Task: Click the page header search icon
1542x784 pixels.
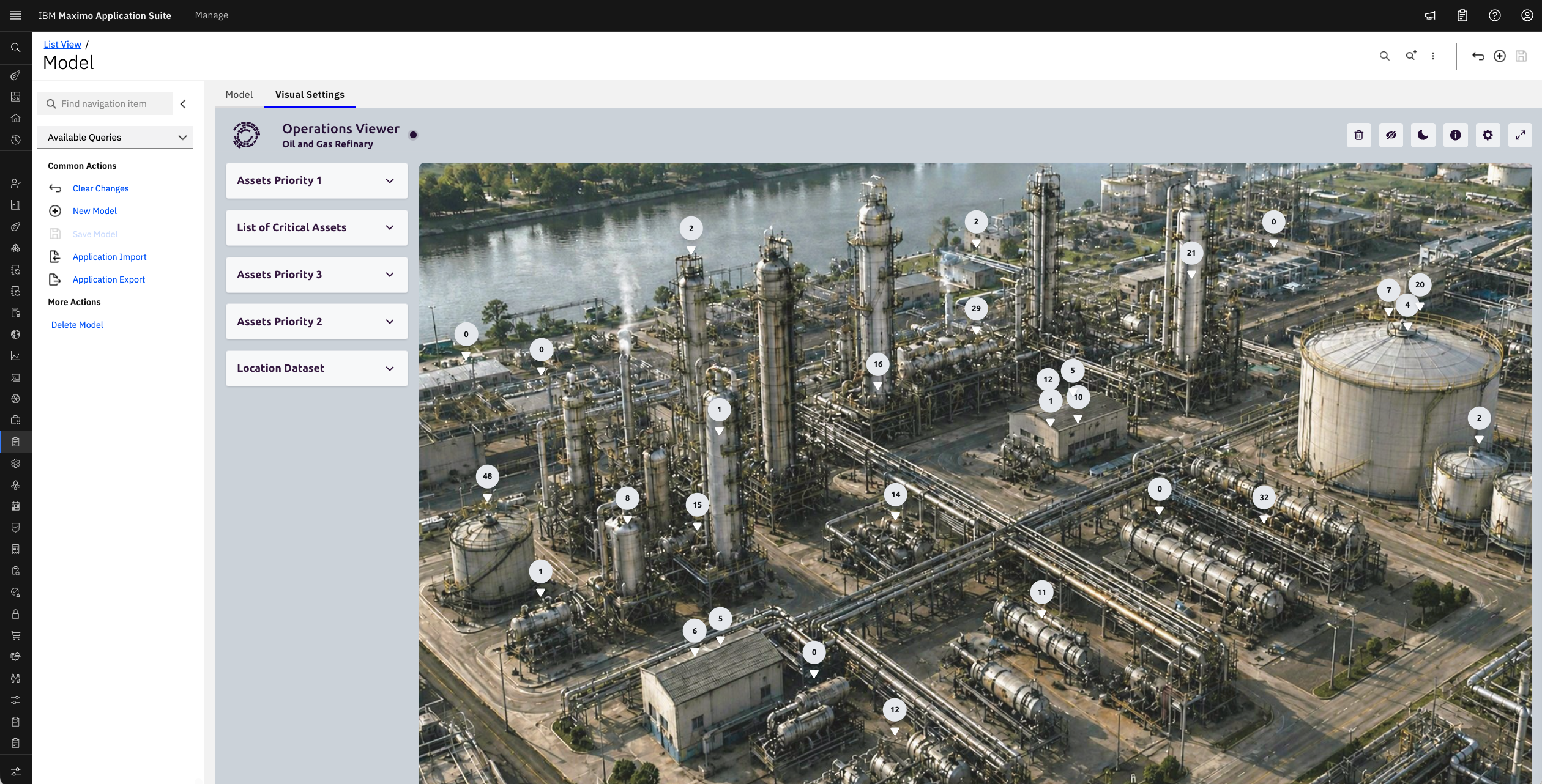Action: (1385, 56)
